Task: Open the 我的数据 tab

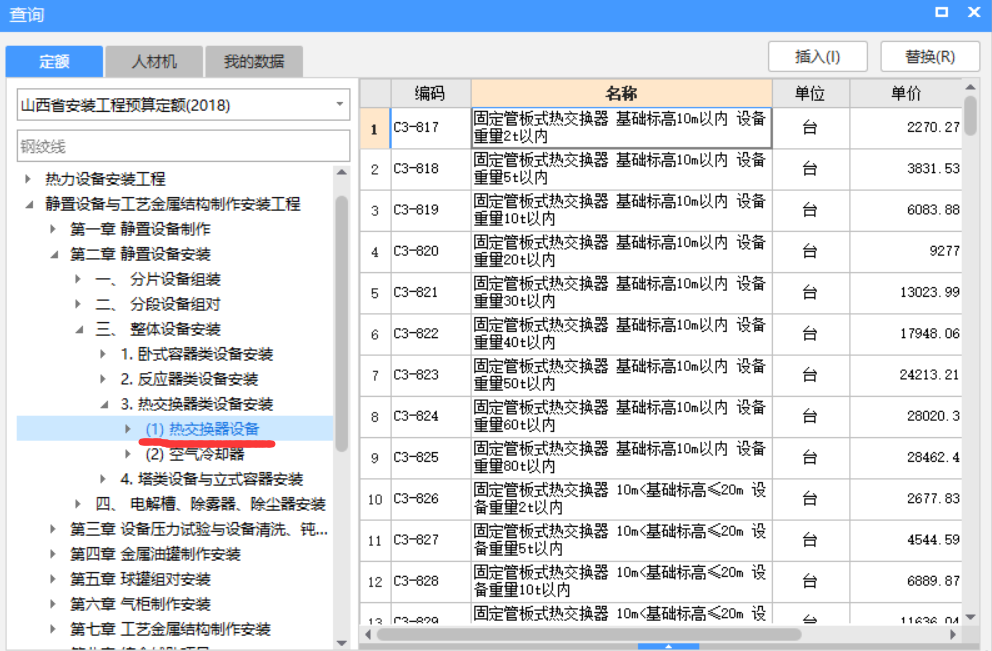Action: coord(254,61)
